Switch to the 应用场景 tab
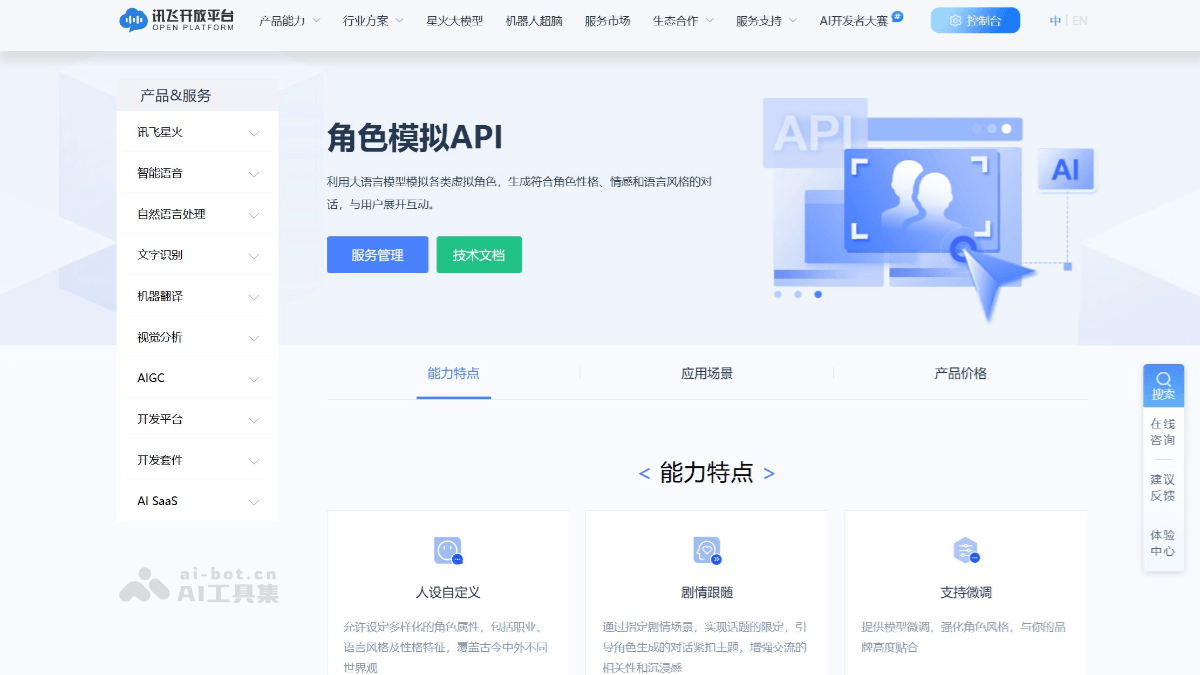This screenshot has height=675, width=1200. click(x=707, y=373)
